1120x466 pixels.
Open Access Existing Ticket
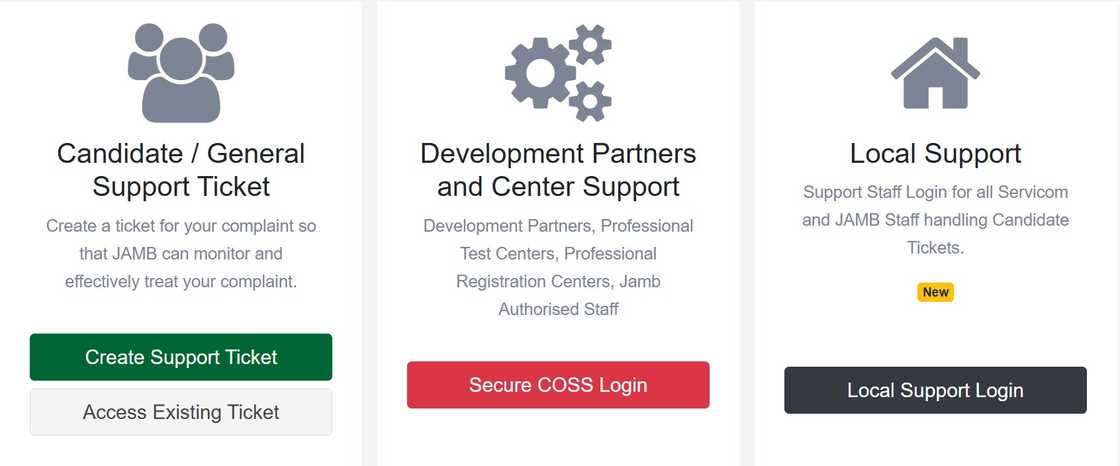coord(181,412)
